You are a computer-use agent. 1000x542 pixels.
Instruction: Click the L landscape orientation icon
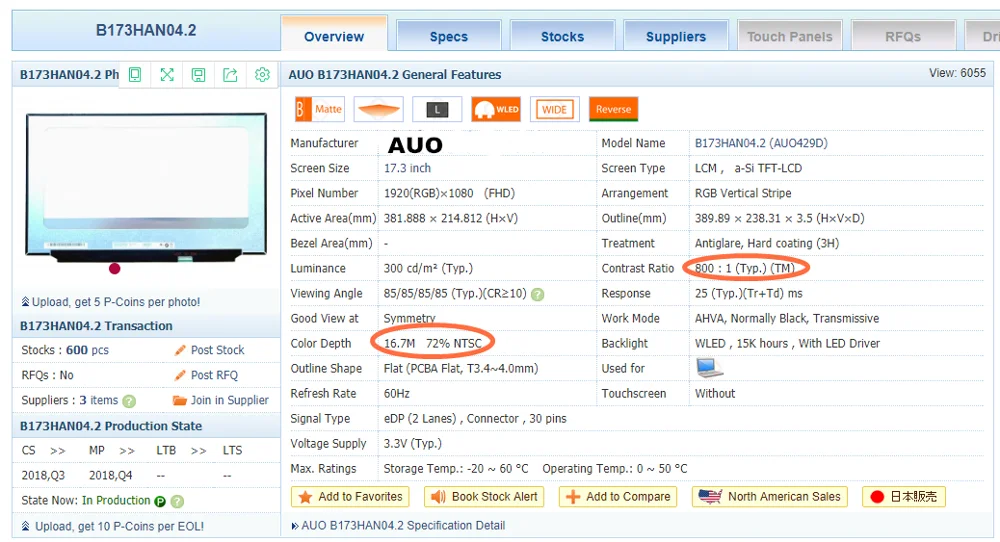(437, 109)
